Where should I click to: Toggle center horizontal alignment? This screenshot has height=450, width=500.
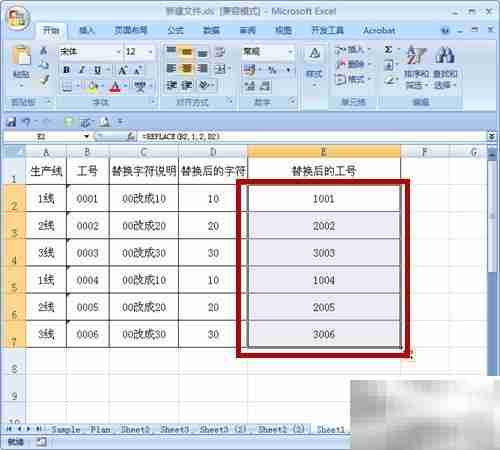click(187, 69)
